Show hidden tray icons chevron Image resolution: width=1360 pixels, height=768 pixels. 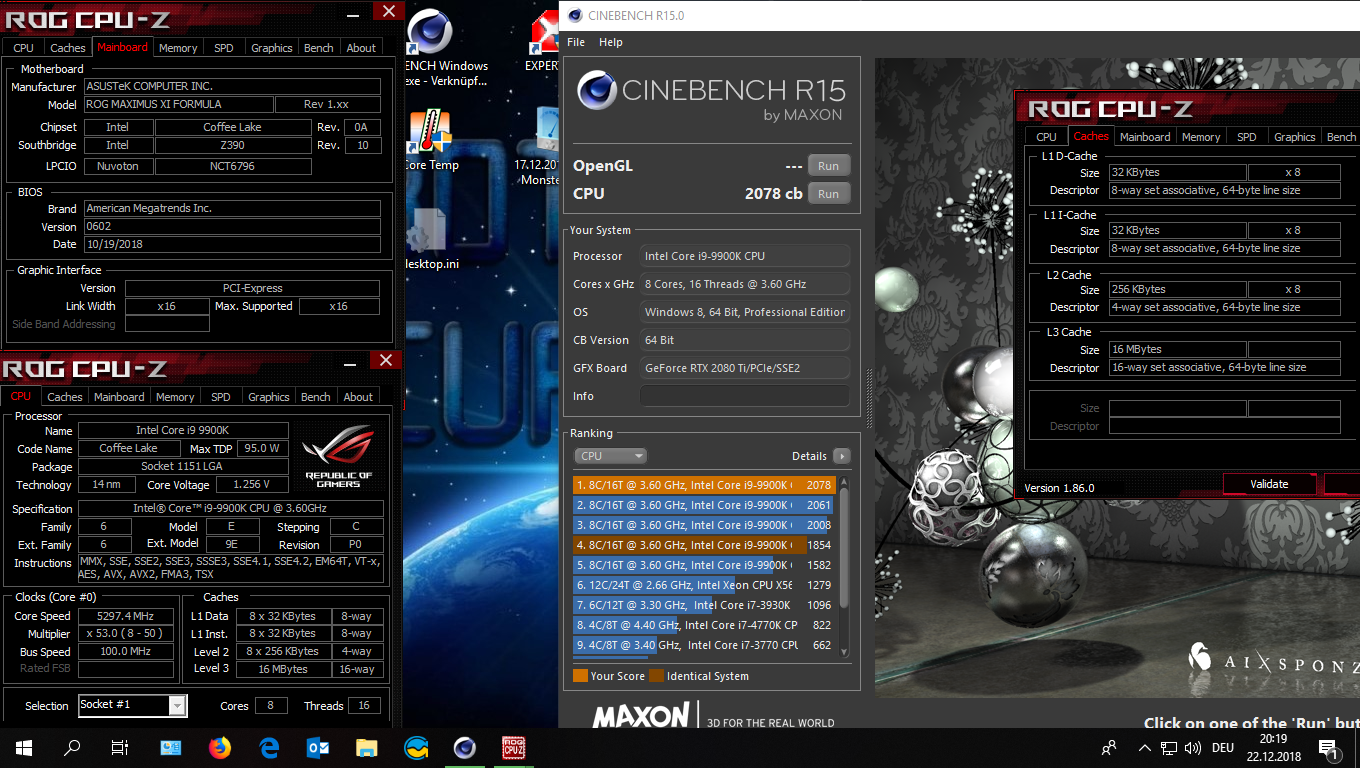click(1145, 747)
